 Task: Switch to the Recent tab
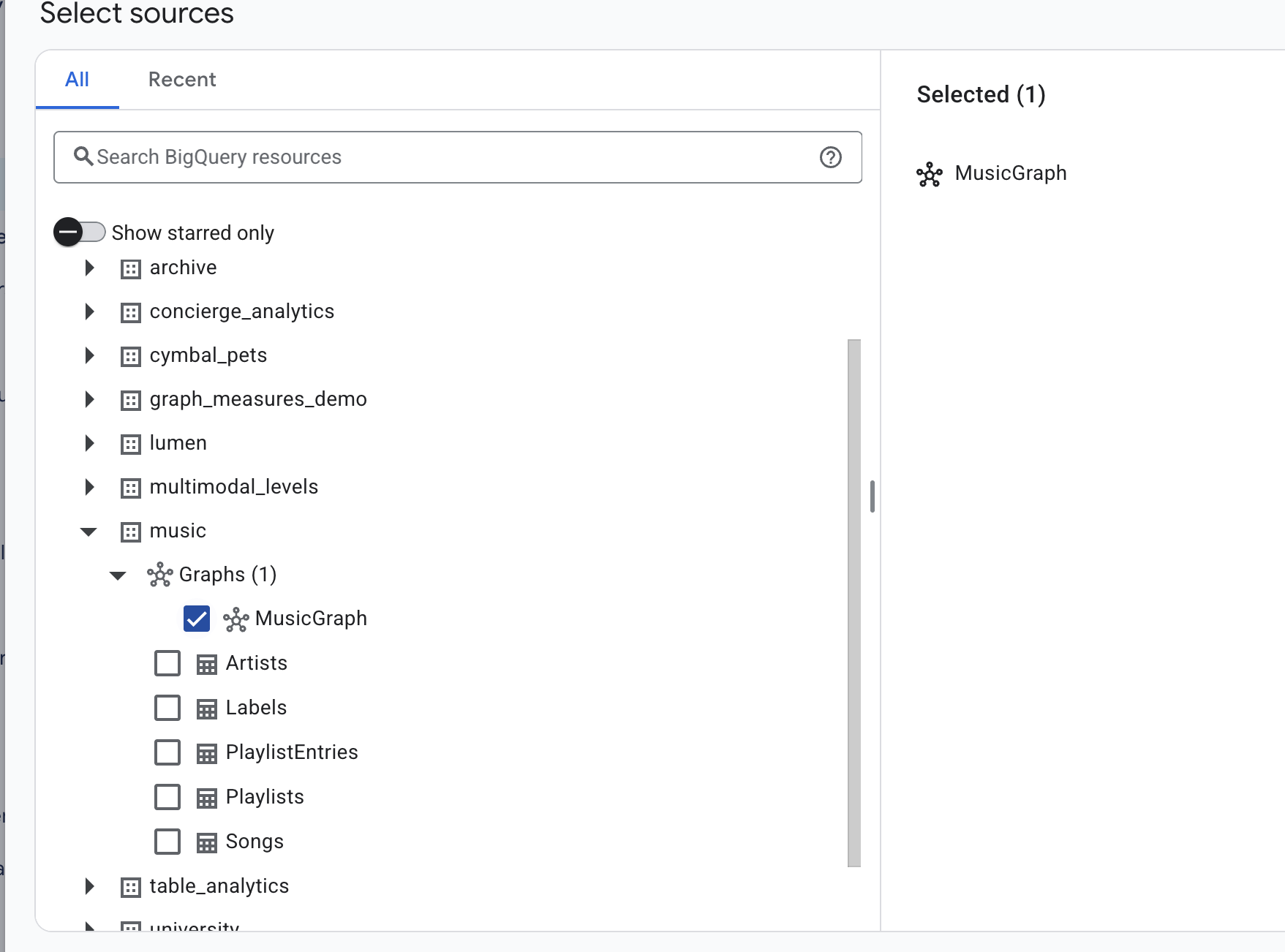point(182,80)
